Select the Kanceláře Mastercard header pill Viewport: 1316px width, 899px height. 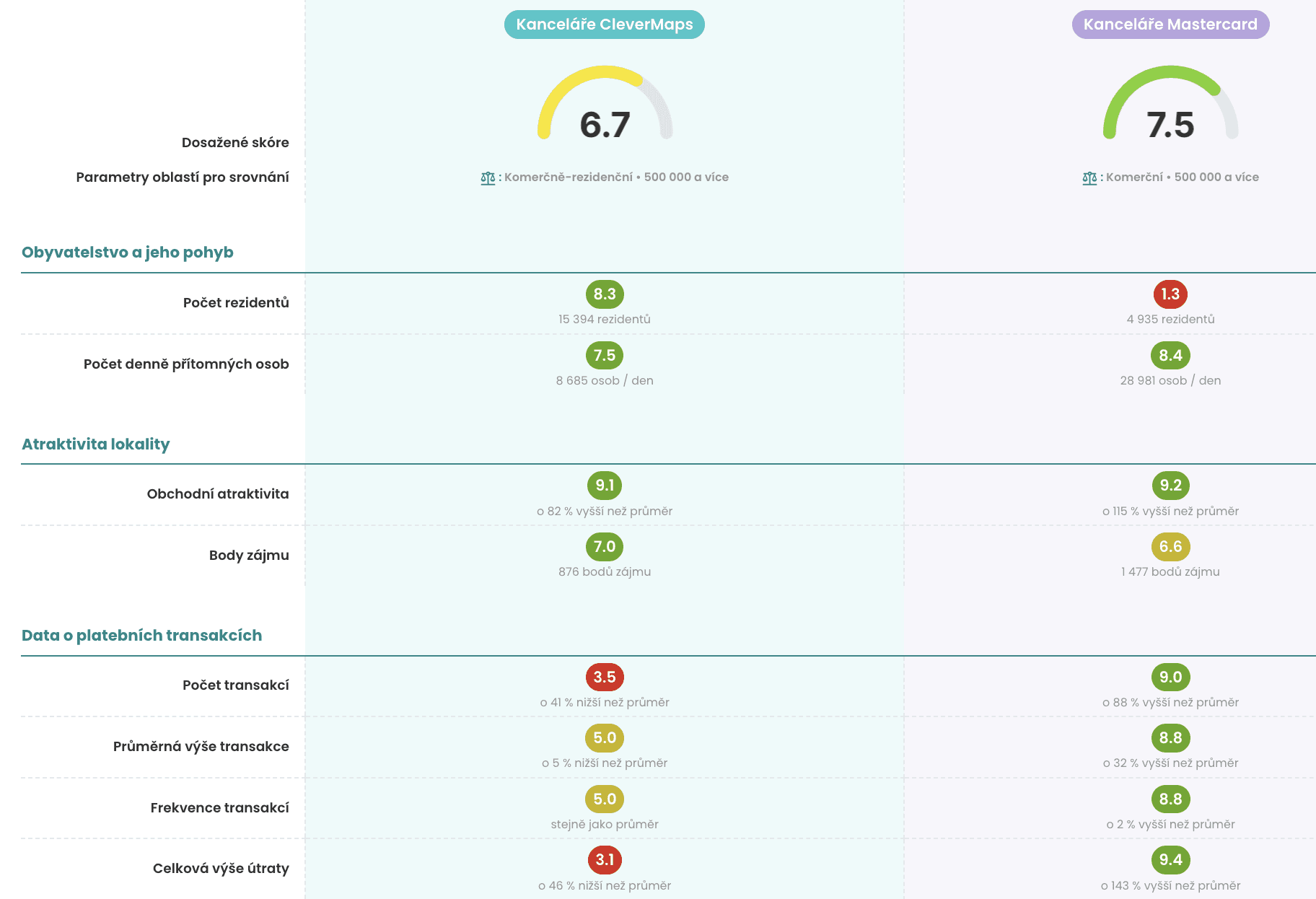click(1170, 24)
